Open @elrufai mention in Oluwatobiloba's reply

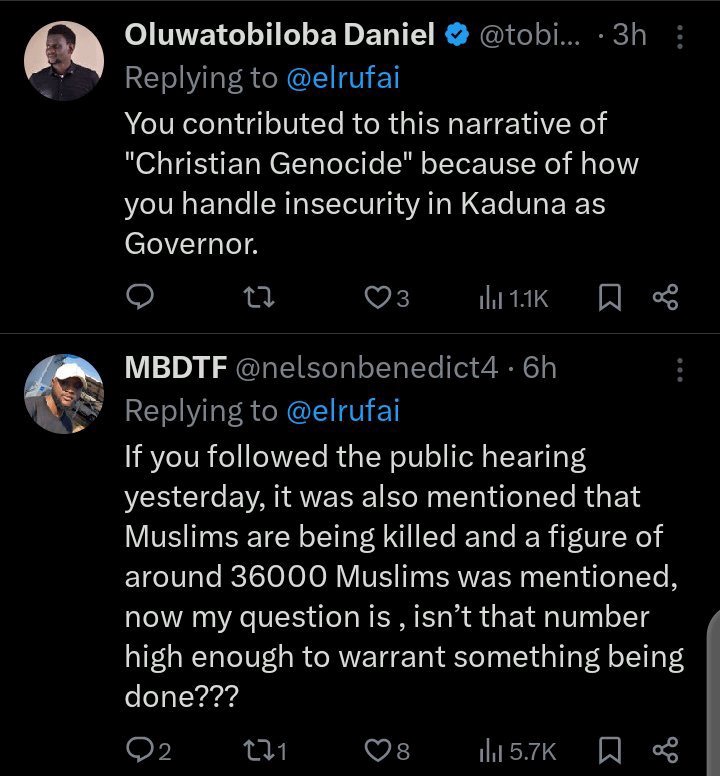pyautogui.click(x=342, y=78)
